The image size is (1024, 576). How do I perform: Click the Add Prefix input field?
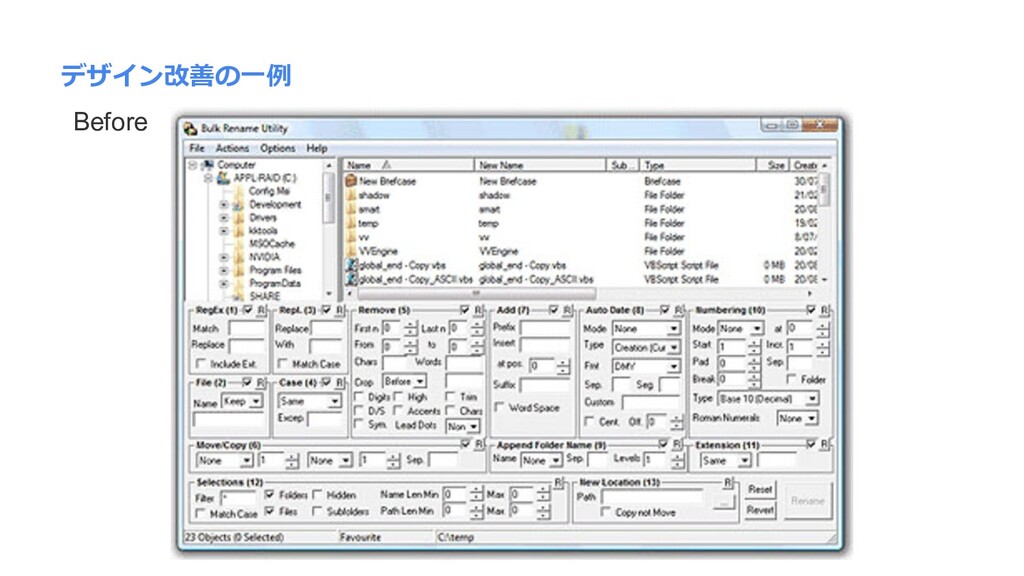click(x=545, y=327)
